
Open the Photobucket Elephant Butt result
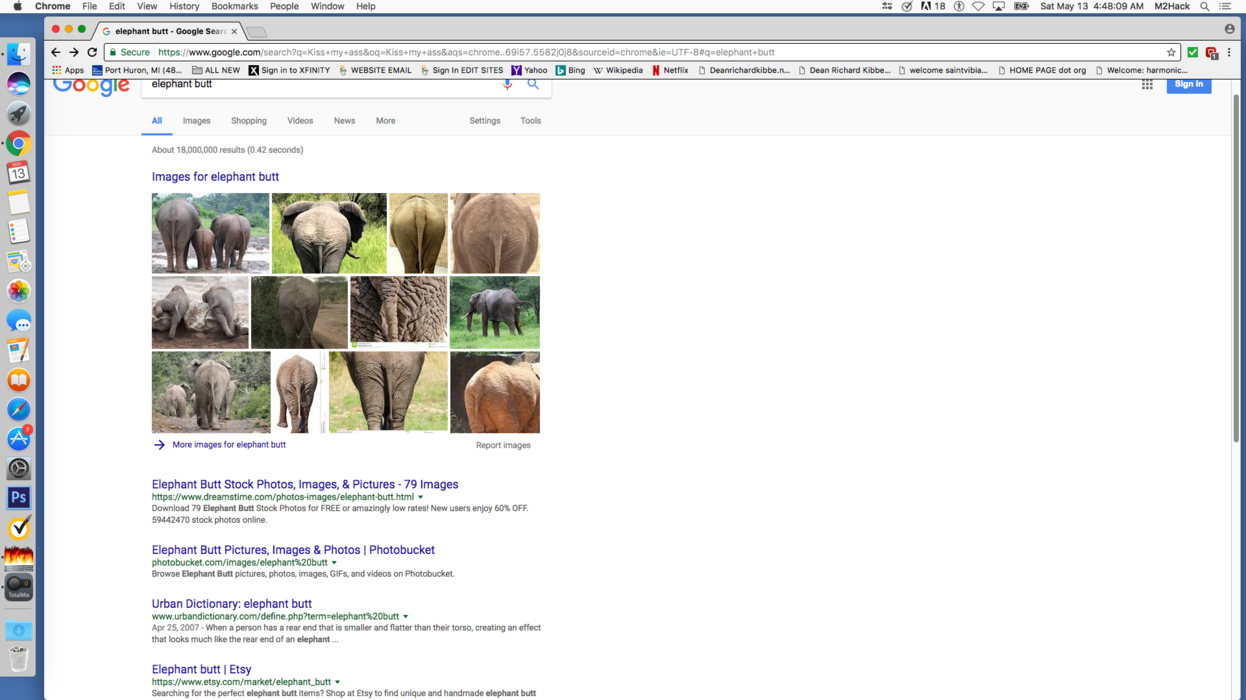click(x=293, y=550)
